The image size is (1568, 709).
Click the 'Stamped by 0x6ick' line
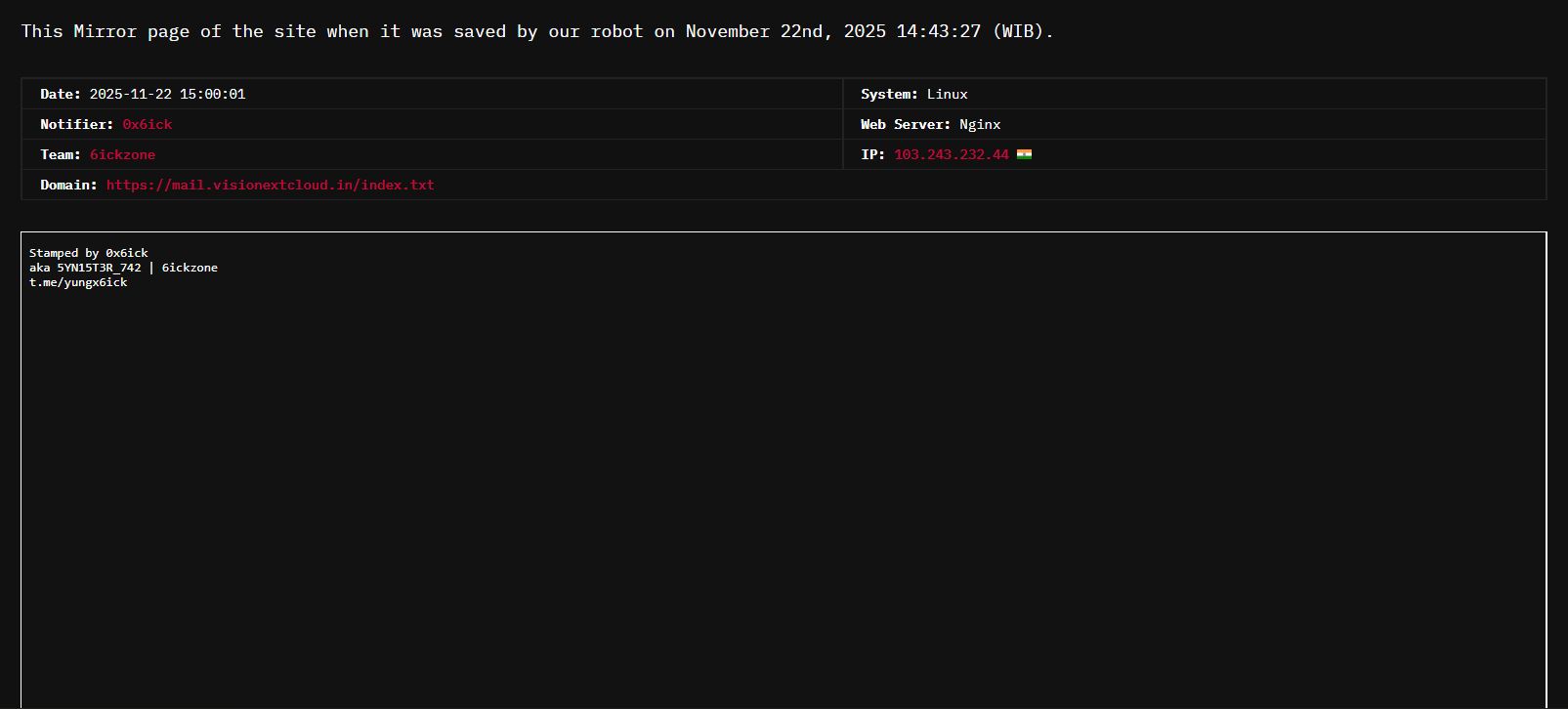click(89, 253)
